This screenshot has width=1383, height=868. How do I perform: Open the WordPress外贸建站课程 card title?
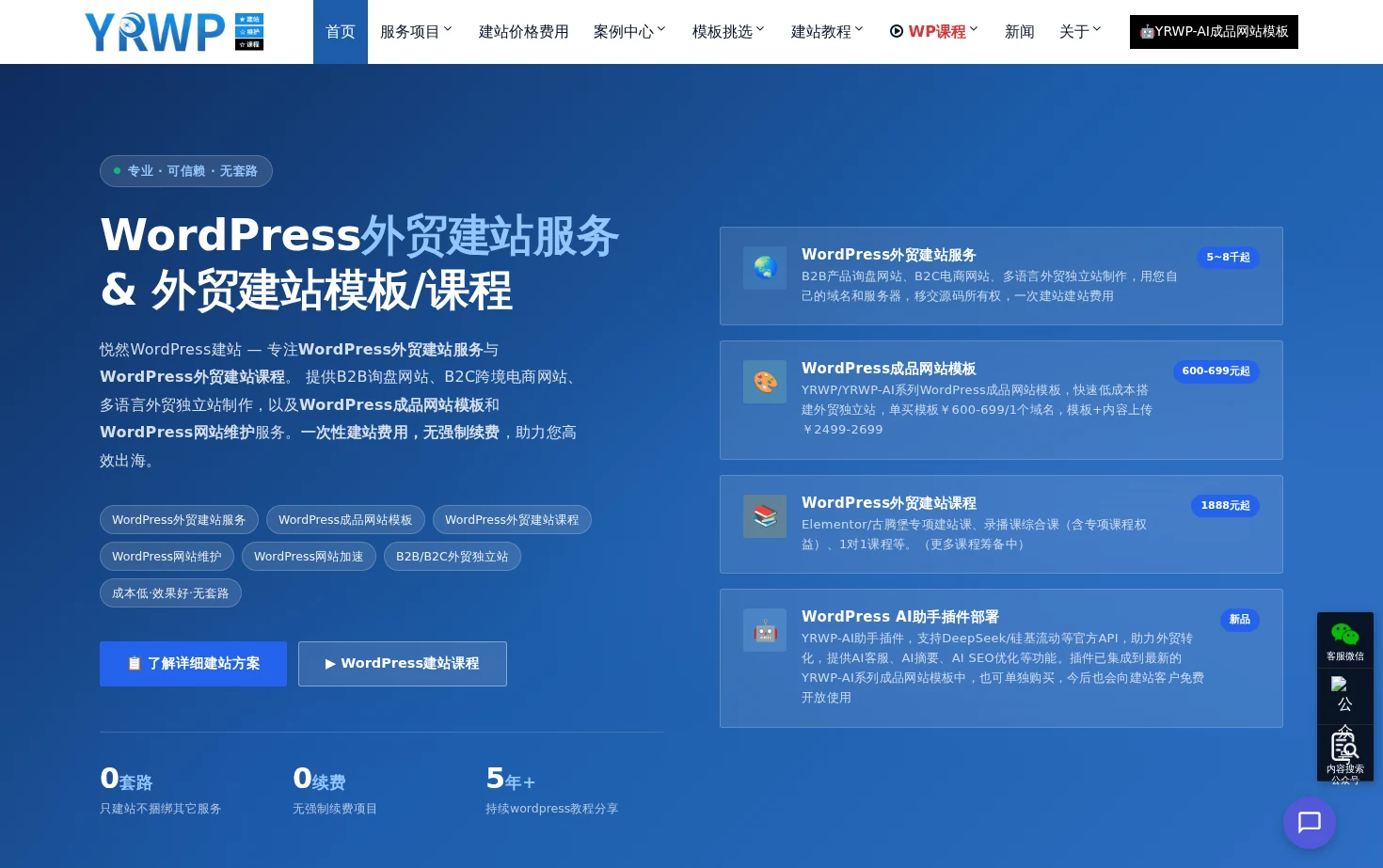click(x=889, y=503)
